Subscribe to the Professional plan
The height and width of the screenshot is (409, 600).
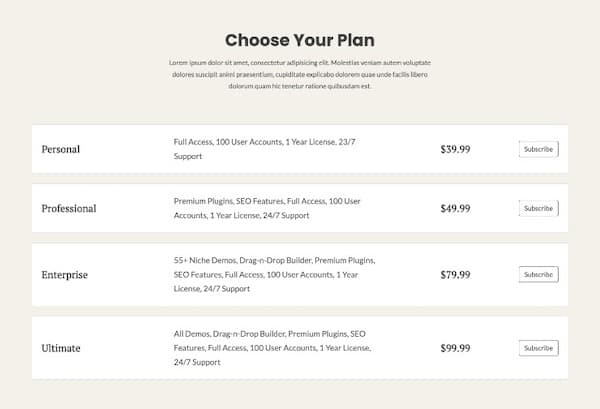(x=538, y=208)
